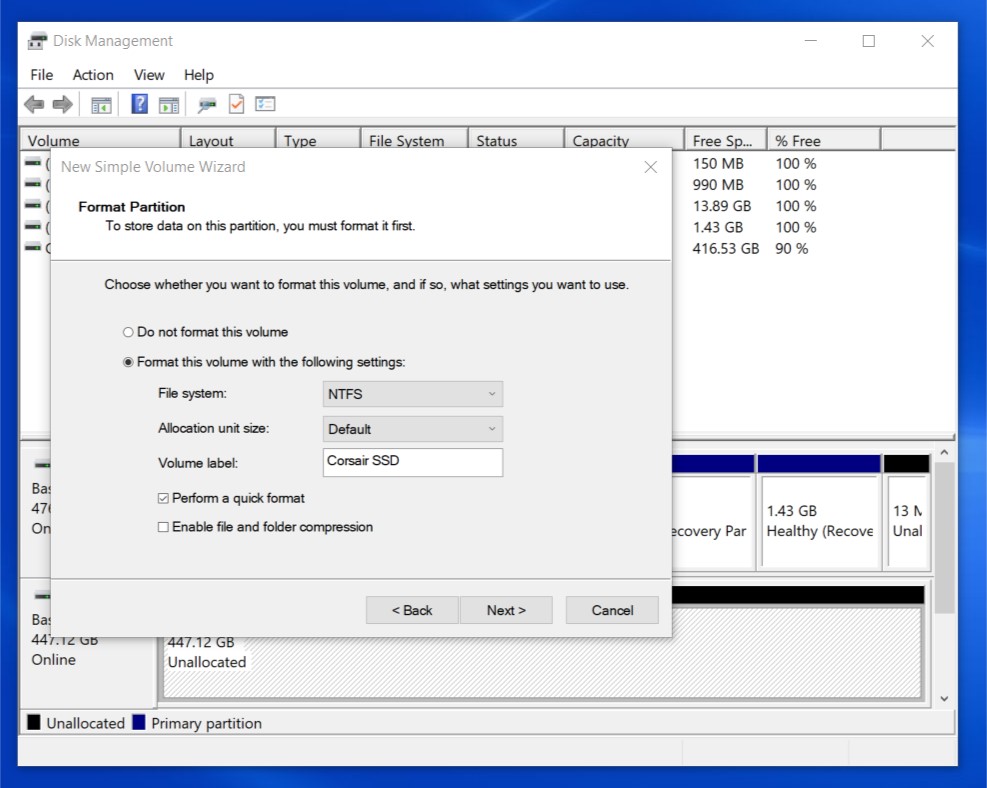Select 'Format this volume with the following settings'
The width and height of the screenshot is (987, 788).
coord(128,362)
